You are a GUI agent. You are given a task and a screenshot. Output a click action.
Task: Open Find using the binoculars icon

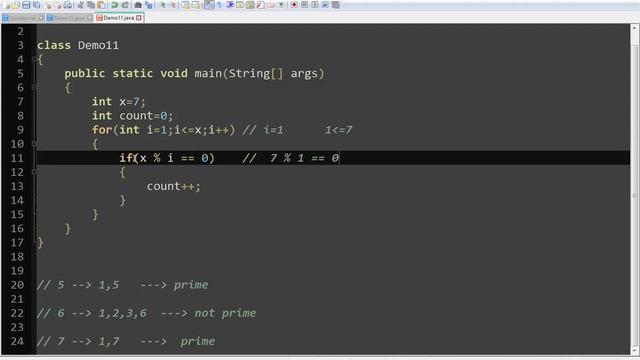click(x=138, y=5)
